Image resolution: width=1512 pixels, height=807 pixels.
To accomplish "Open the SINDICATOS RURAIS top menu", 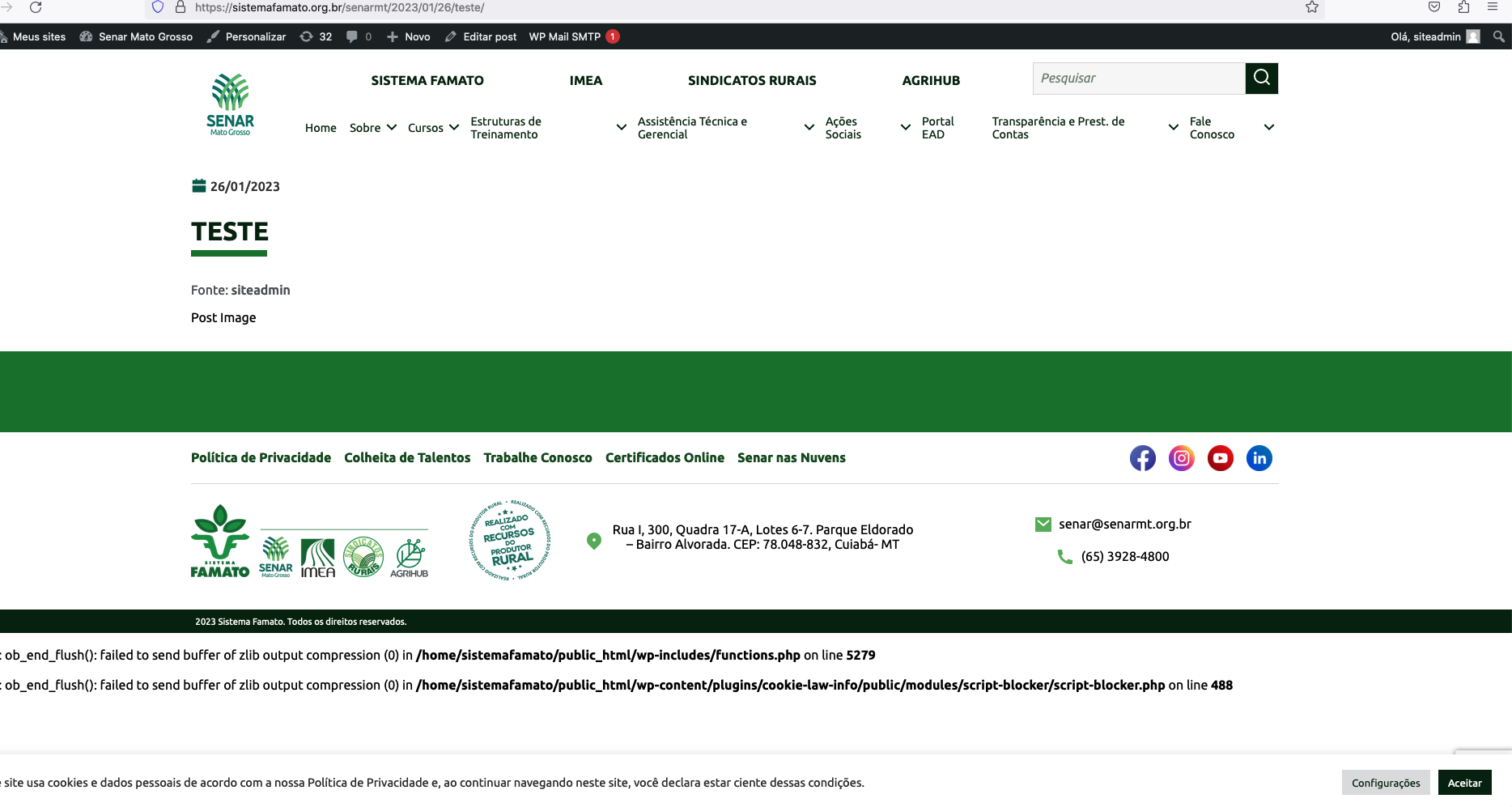I will click(751, 80).
